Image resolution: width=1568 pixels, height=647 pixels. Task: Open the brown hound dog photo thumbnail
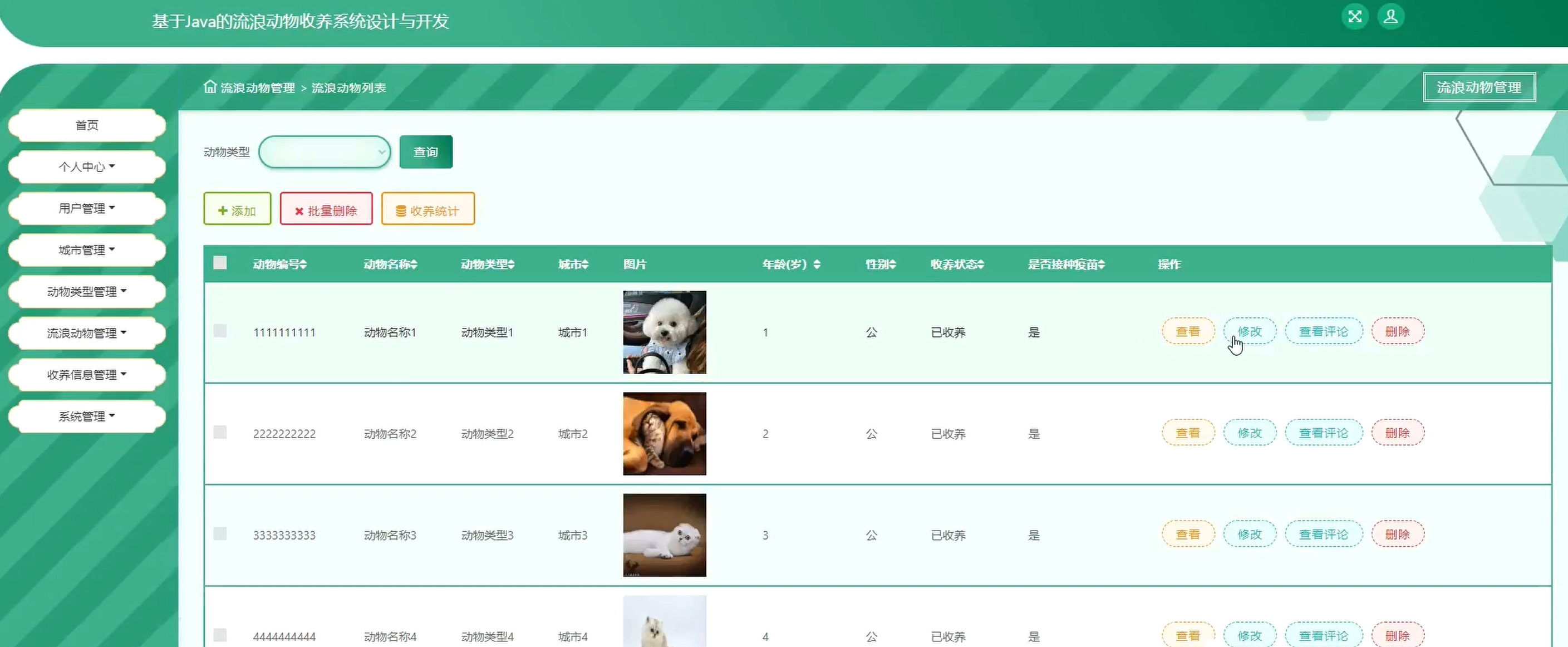pyautogui.click(x=664, y=433)
